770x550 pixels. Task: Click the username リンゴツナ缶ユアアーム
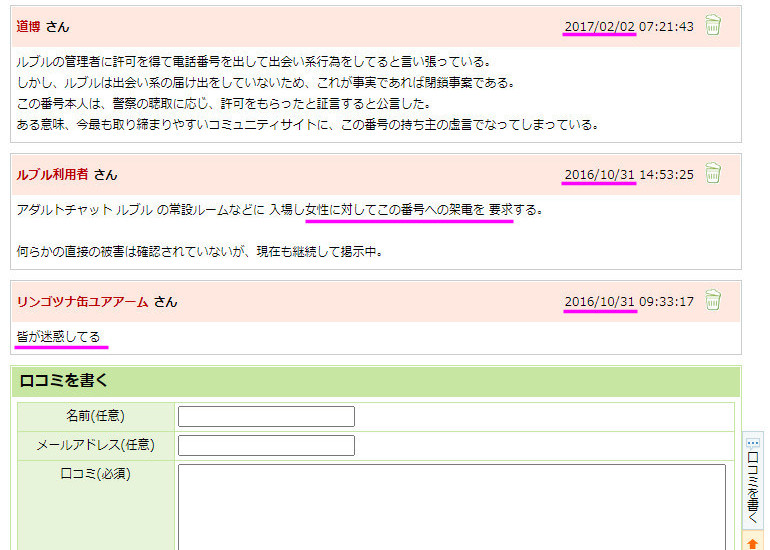[x=82, y=302]
